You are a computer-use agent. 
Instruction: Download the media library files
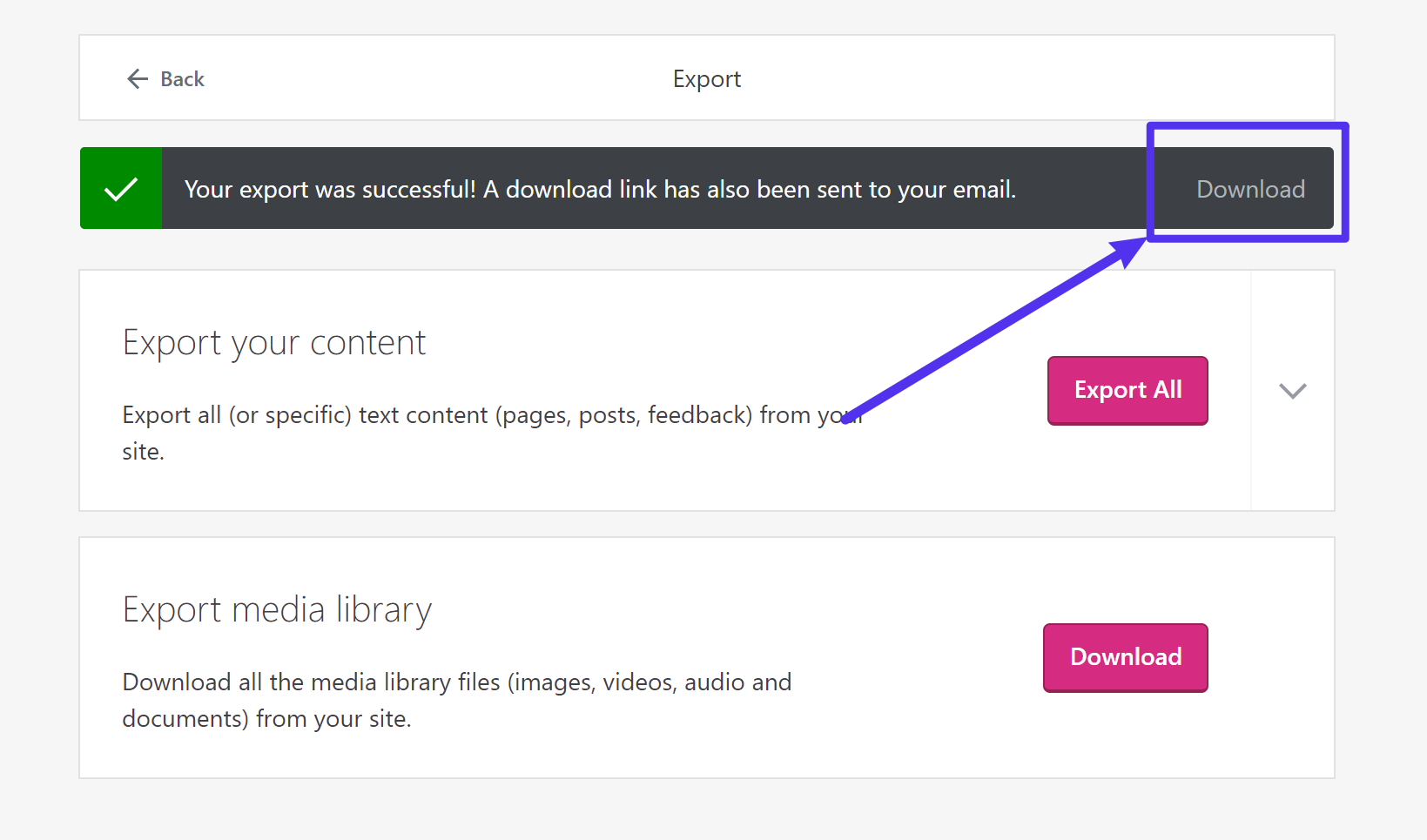pyautogui.click(x=1124, y=657)
